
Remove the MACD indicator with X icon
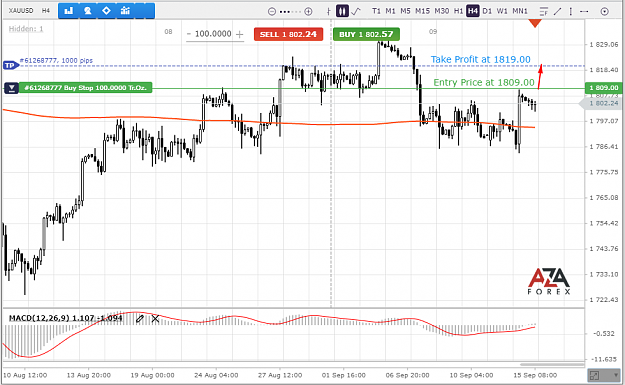(155, 318)
